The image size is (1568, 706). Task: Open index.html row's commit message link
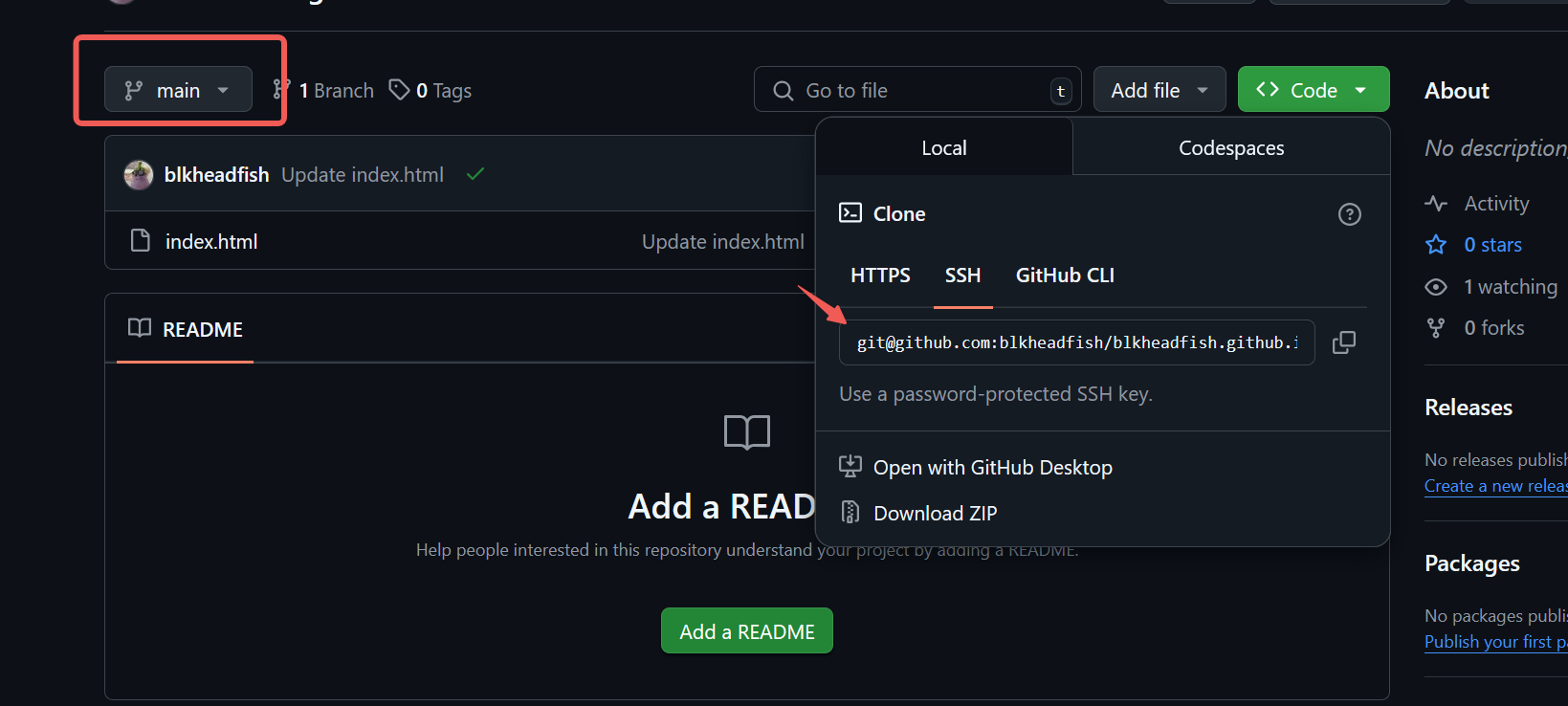click(x=723, y=241)
